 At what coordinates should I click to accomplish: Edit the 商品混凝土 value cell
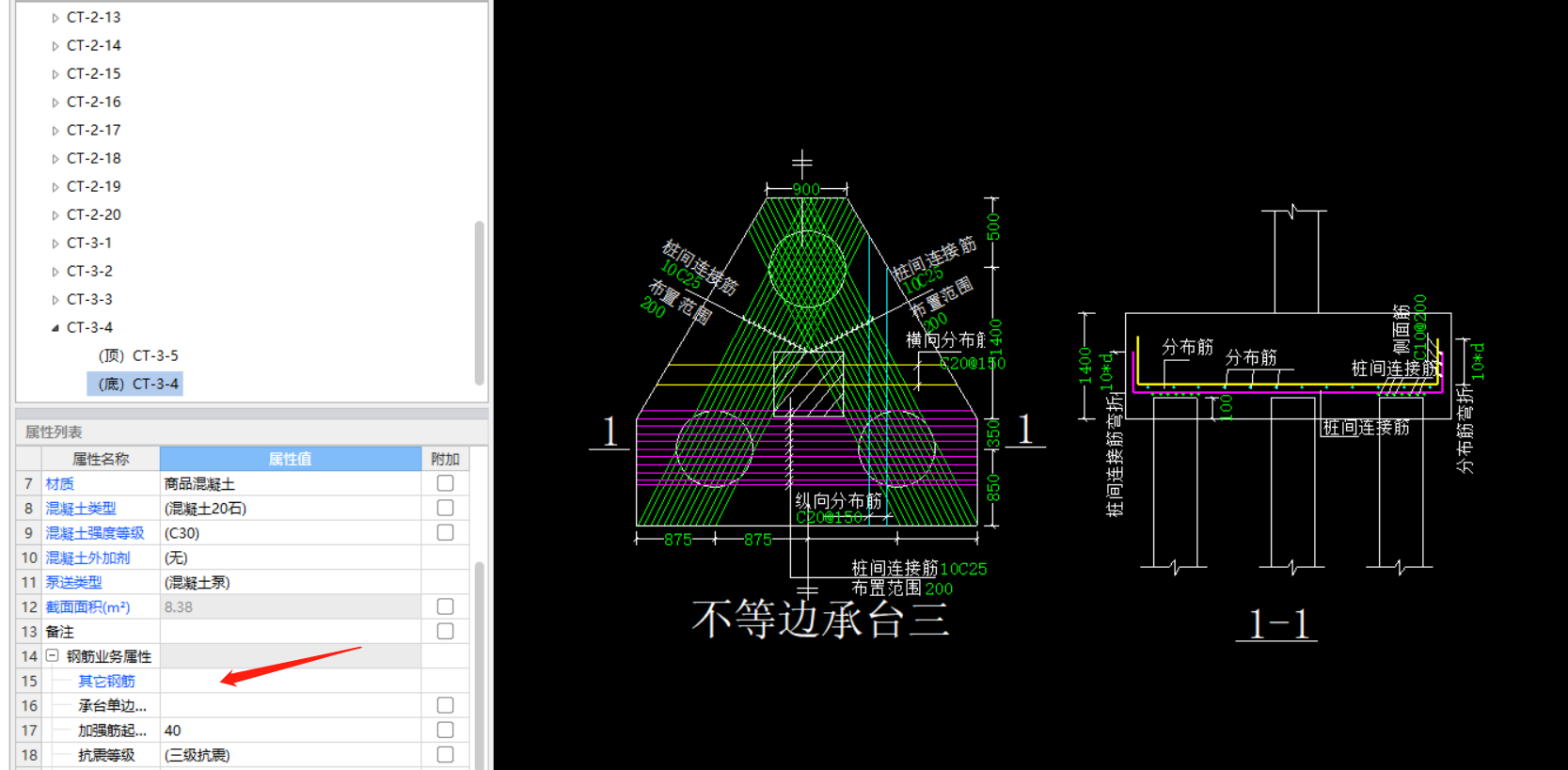pyautogui.click(x=291, y=483)
